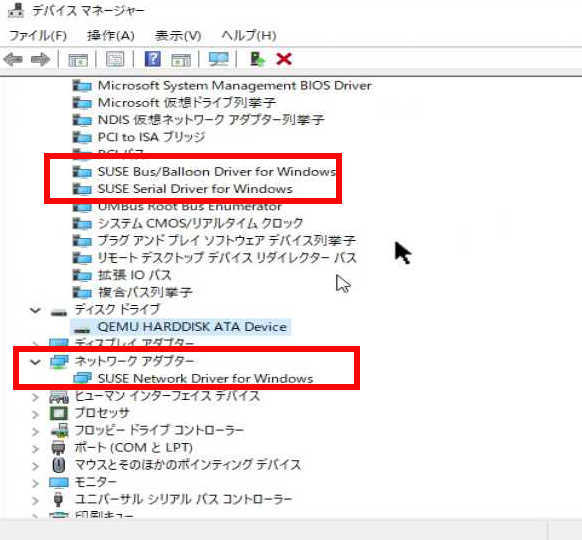This screenshot has height=540, width=582.
Task: Select システム CMOS/リアルタイム クロック
Action: 200,223
